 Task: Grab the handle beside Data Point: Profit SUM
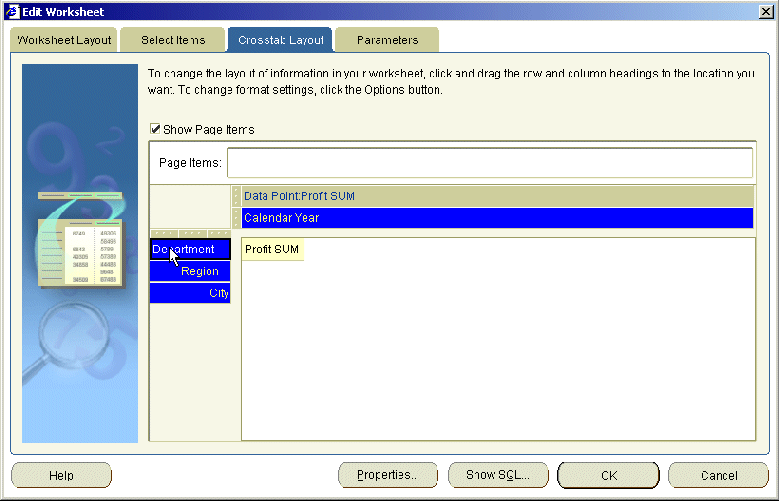click(236, 196)
